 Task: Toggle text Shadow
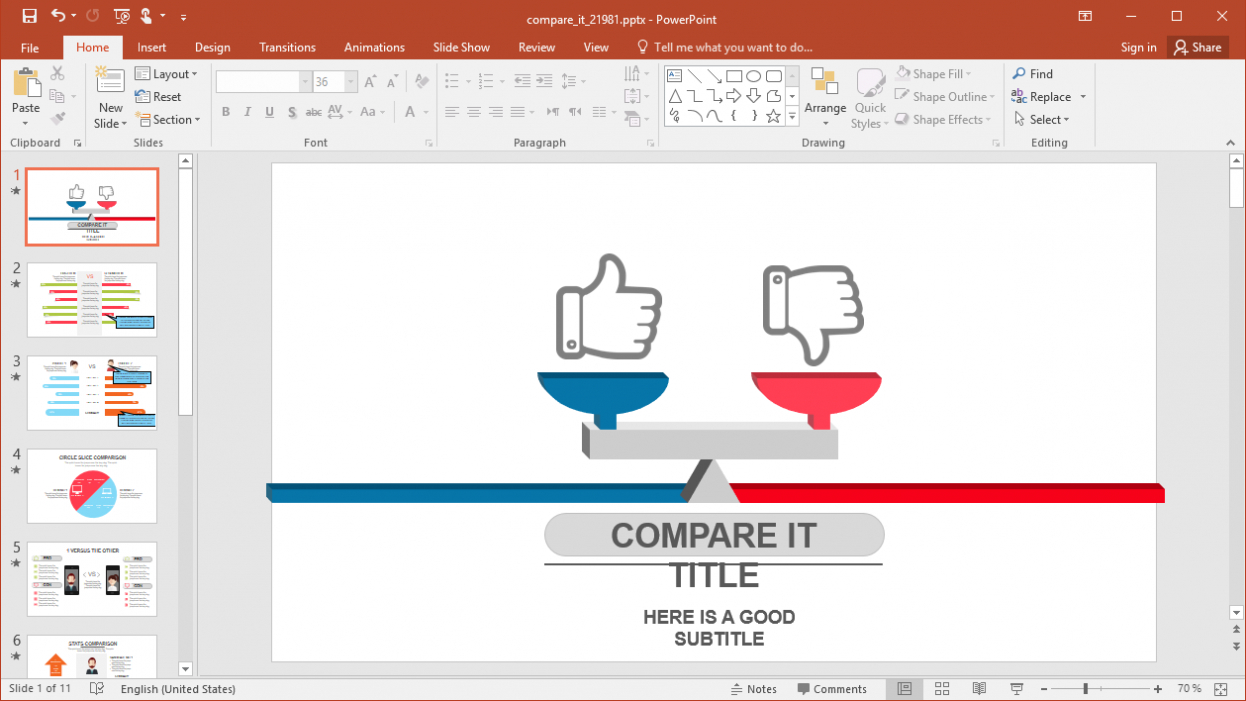pos(292,112)
